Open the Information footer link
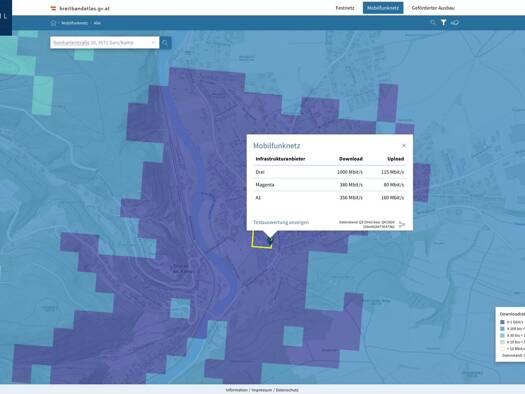 (237, 390)
